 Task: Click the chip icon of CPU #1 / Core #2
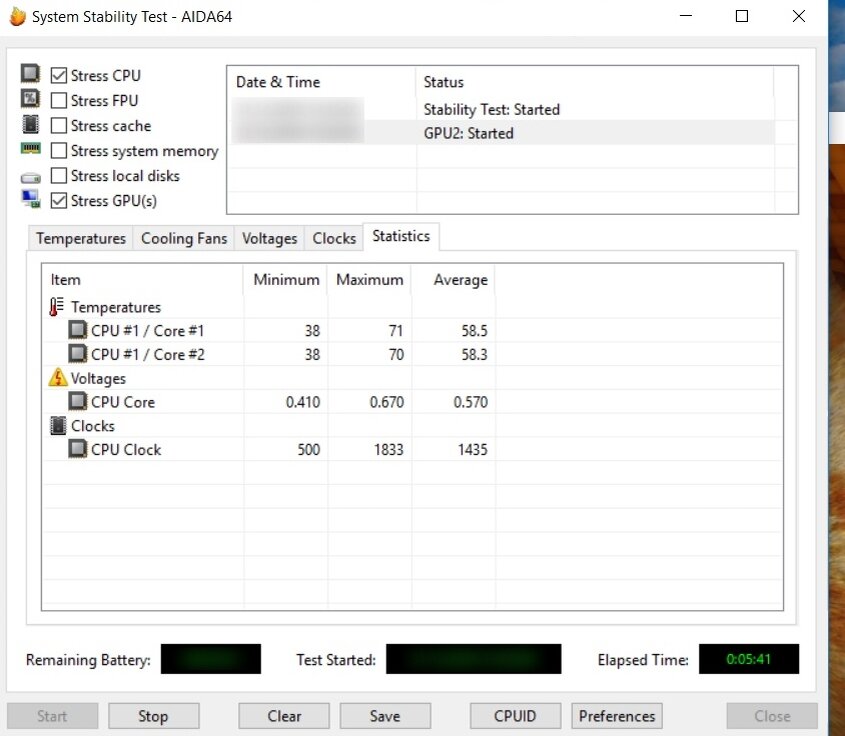point(78,353)
